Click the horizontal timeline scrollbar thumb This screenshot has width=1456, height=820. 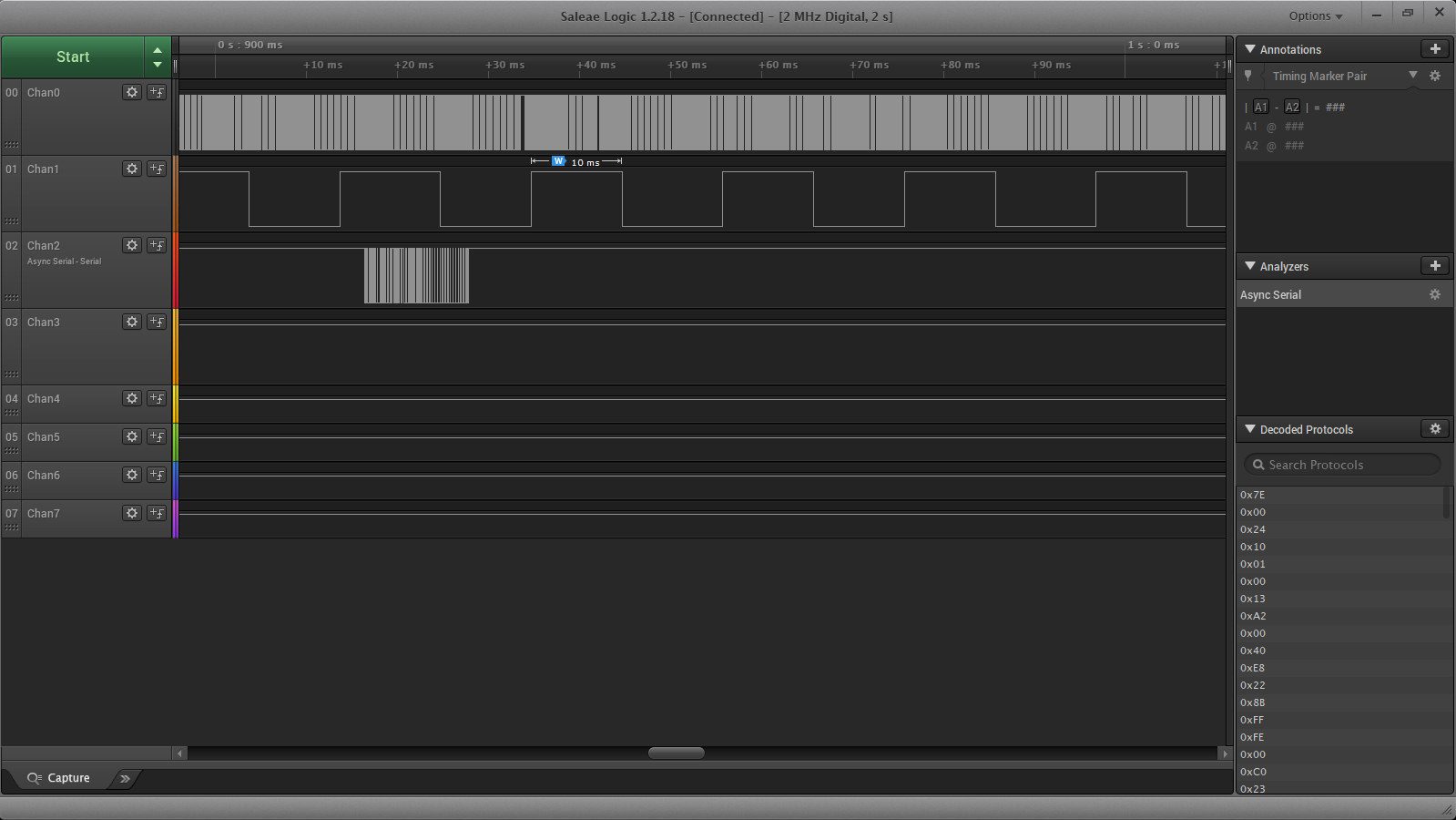point(676,753)
